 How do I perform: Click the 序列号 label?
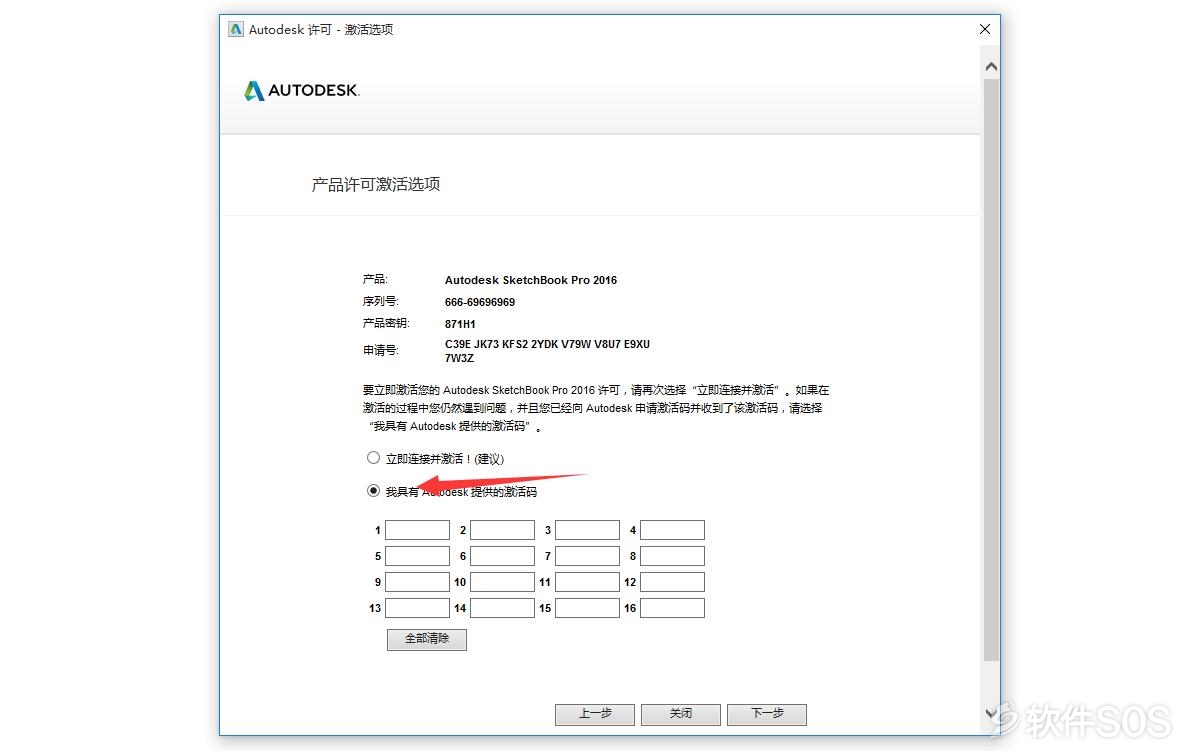click(x=380, y=302)
